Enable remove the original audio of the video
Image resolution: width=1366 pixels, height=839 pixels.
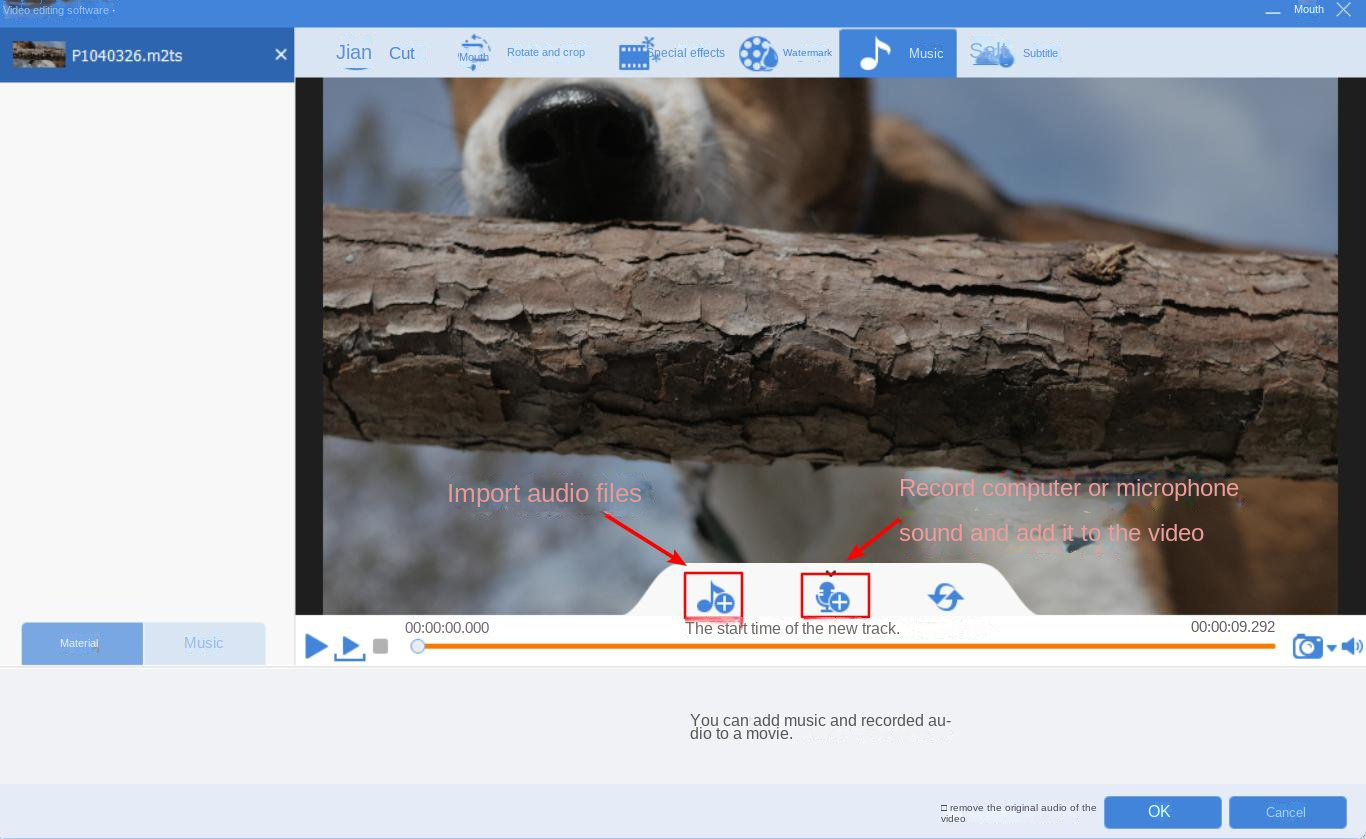tap(943, 806)
